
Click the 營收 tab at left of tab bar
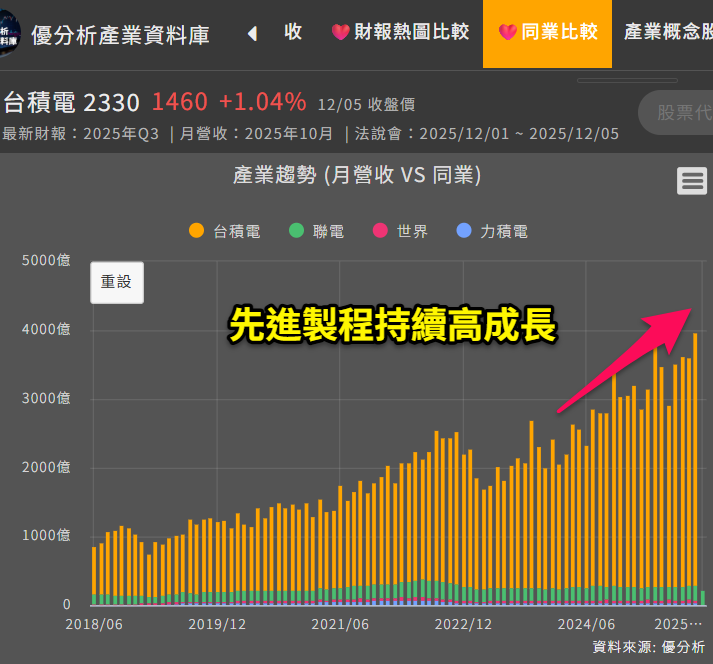(292, 32)
